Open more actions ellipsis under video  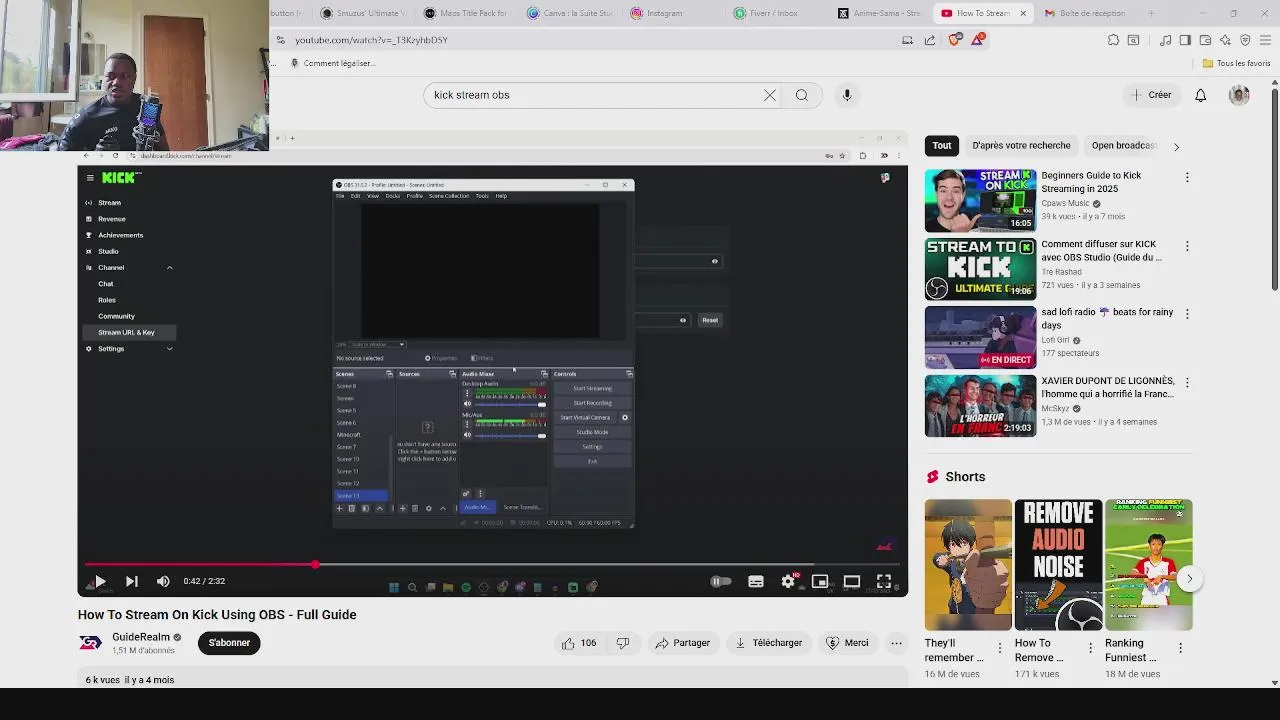point(896,643)
